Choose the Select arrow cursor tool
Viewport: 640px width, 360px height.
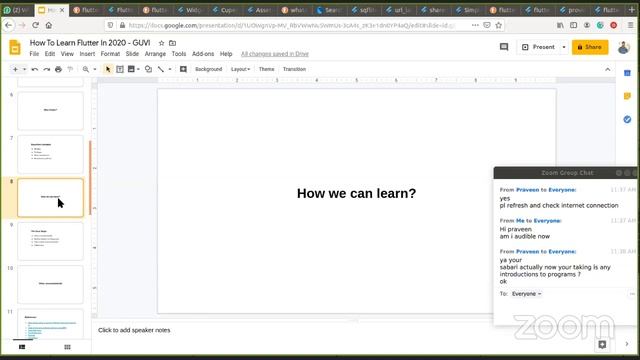pyautogui.click(x=108, y=69)
